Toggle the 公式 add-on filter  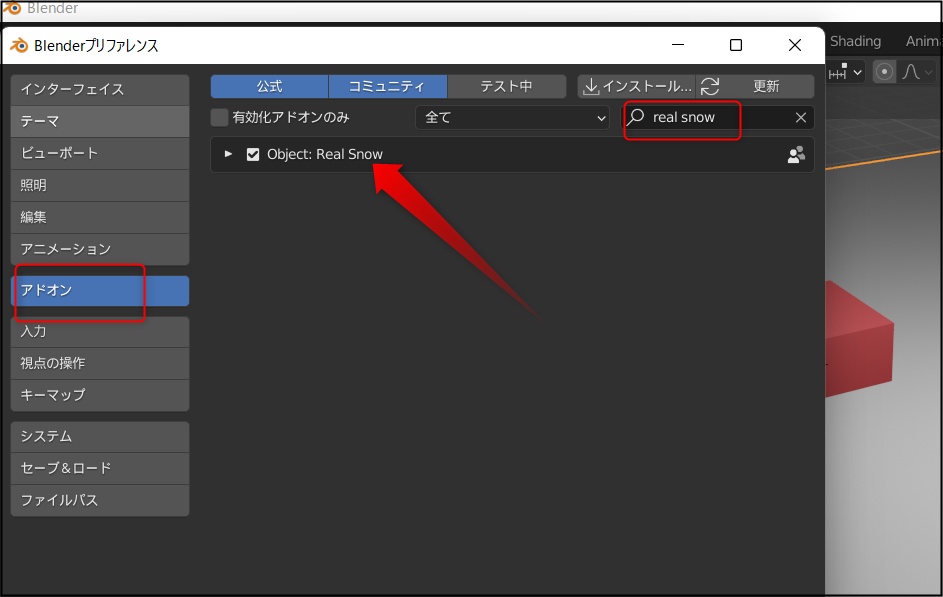(269, 87)
